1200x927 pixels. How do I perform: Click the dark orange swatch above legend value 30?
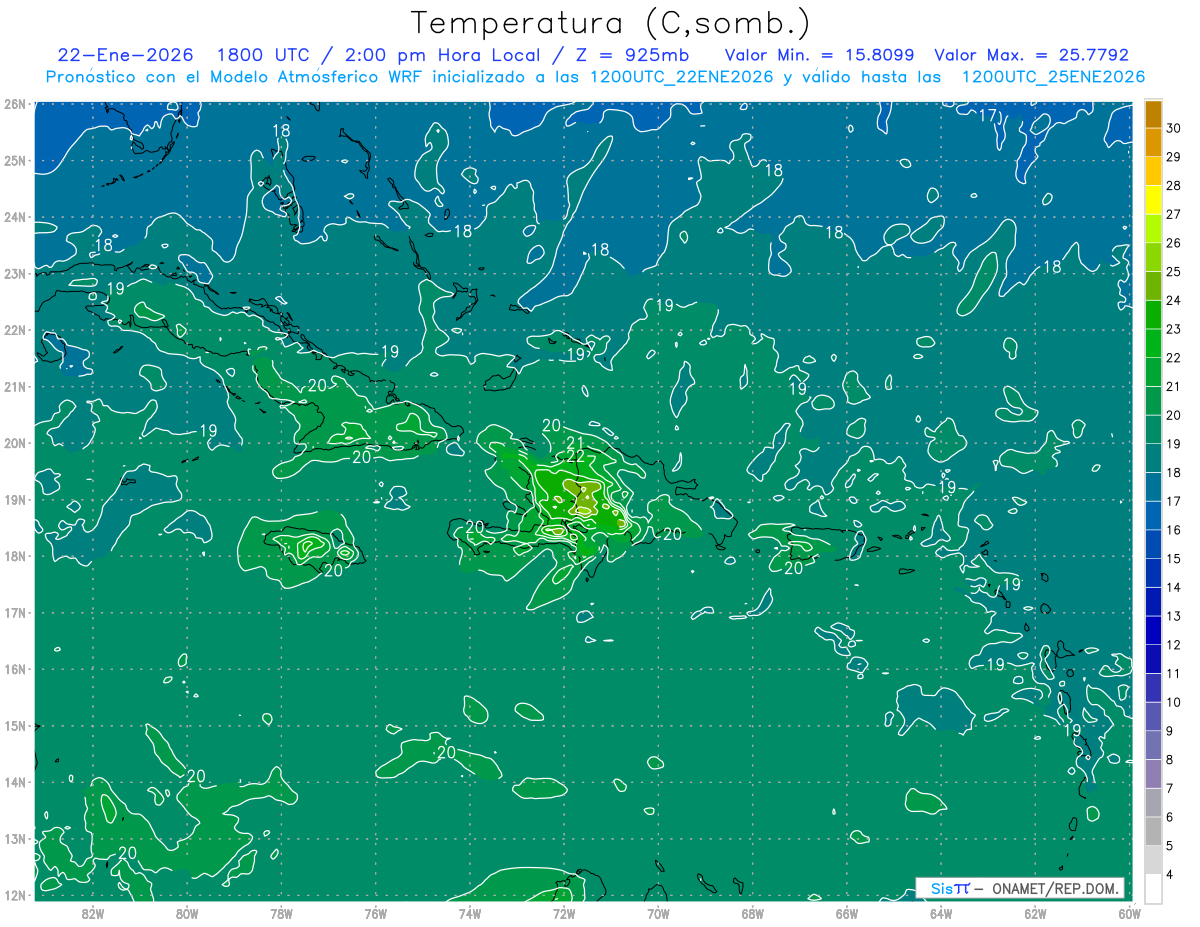[x=1153, y=114]
